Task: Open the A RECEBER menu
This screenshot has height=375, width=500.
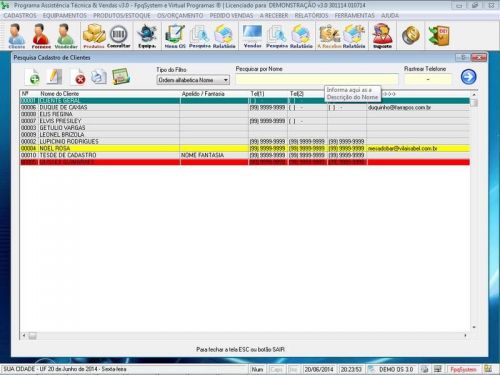Action: coord(274,16)
